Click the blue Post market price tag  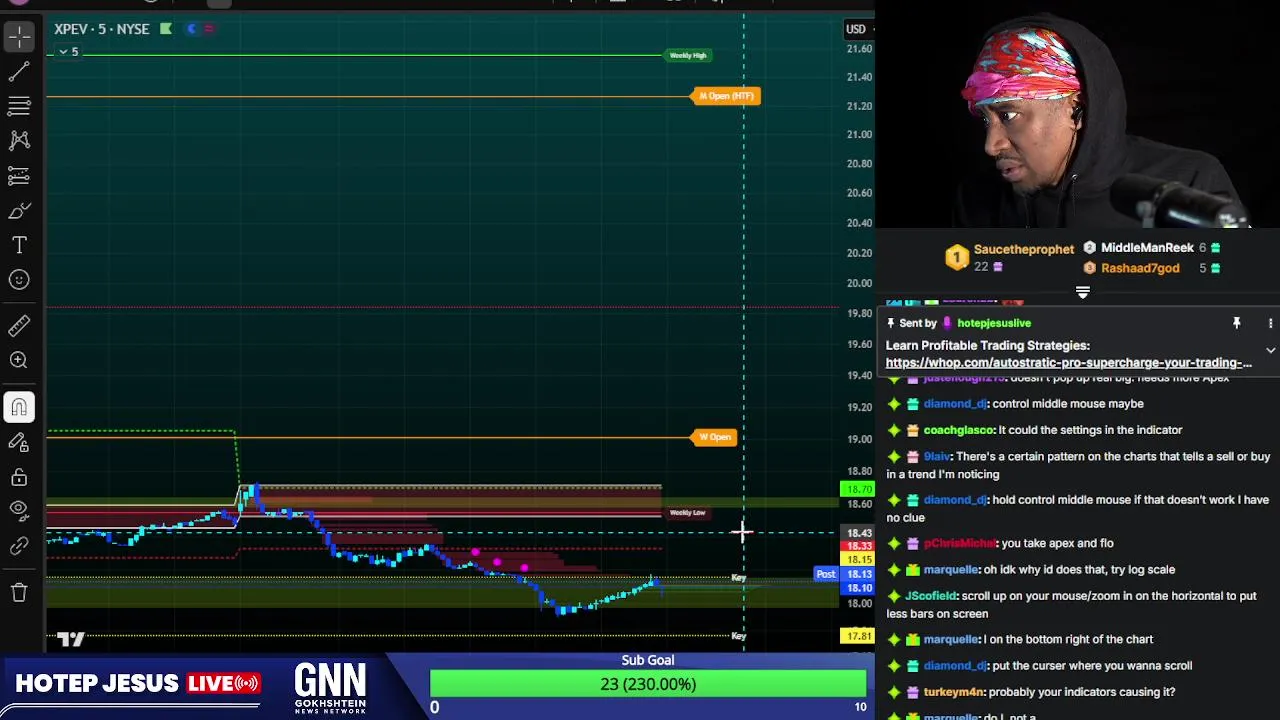tap(825, 574)
